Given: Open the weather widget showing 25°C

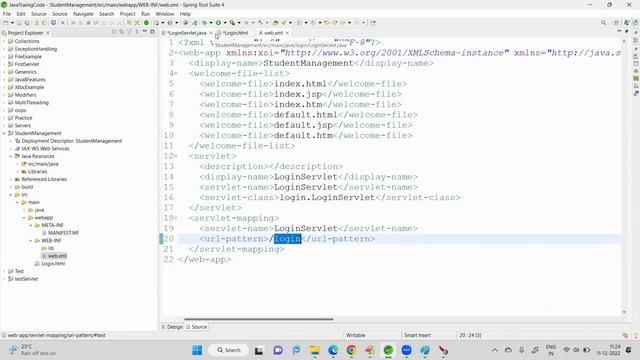Looking at the screenshot, I should pyautogui.click(x=33, y=350).
